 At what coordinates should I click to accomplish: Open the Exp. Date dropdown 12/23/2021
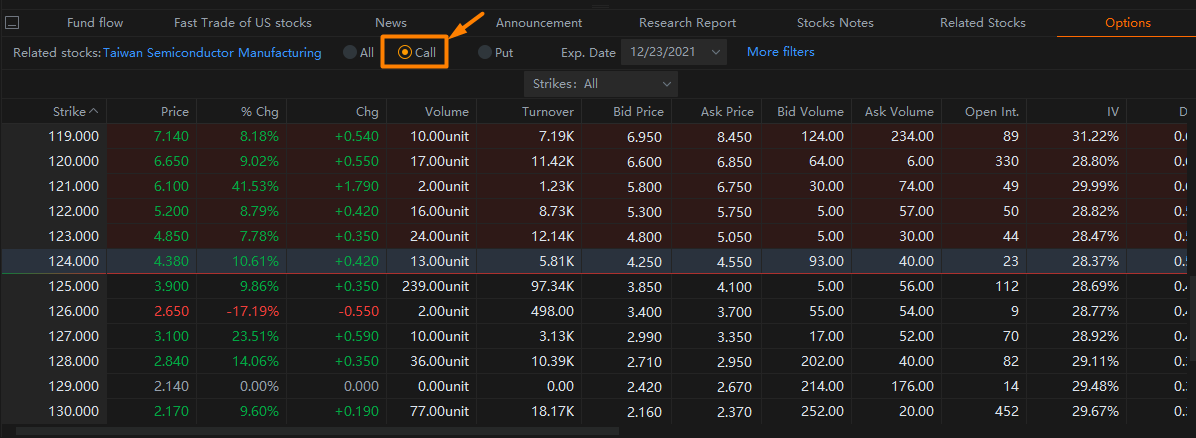[x=674, y=52]
